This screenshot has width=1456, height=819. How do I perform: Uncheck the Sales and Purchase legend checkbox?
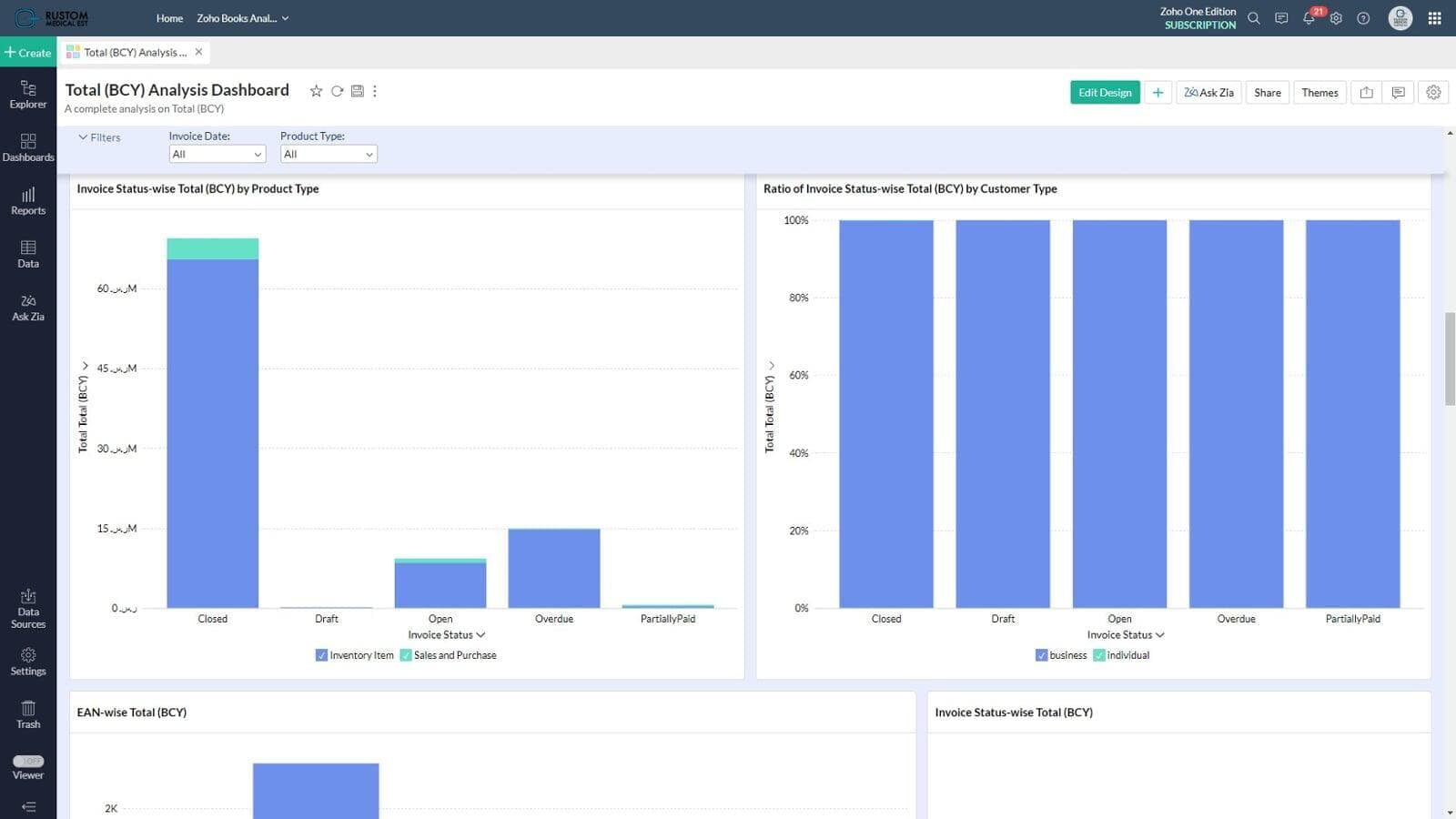406,655
